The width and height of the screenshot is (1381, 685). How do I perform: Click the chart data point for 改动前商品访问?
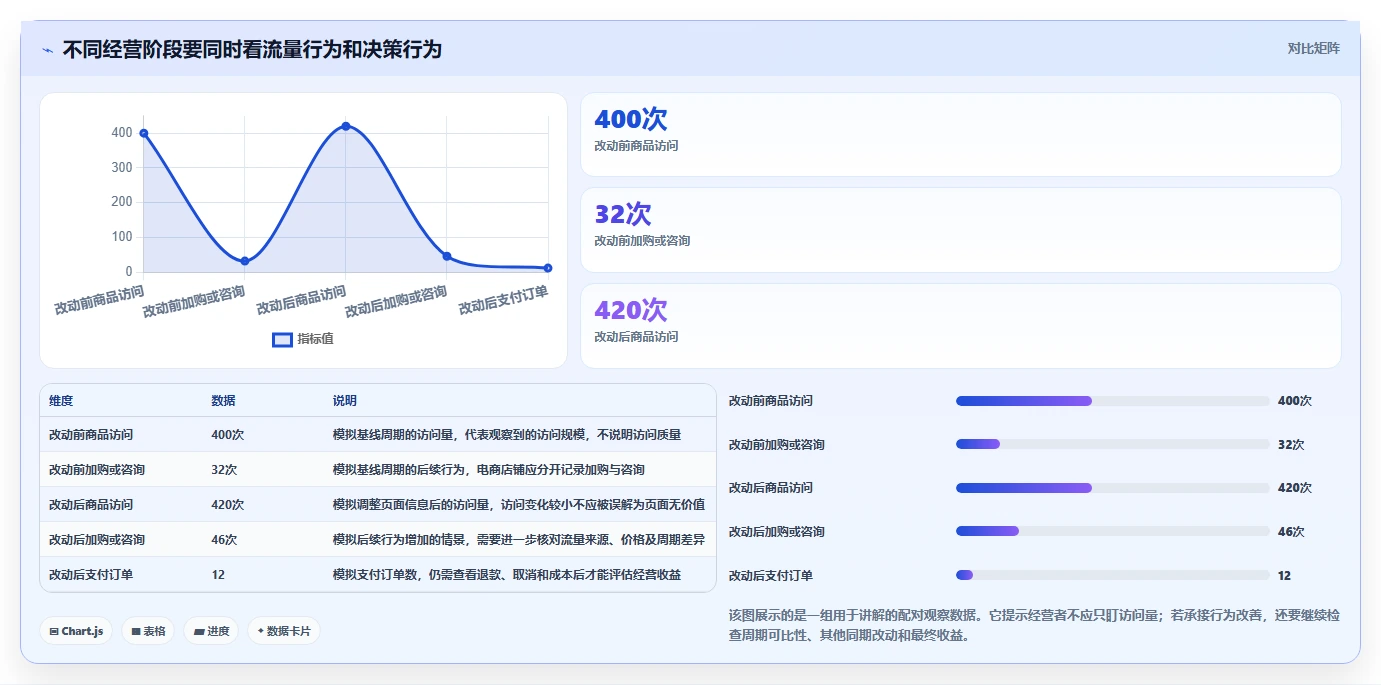[x=144, y=133]
